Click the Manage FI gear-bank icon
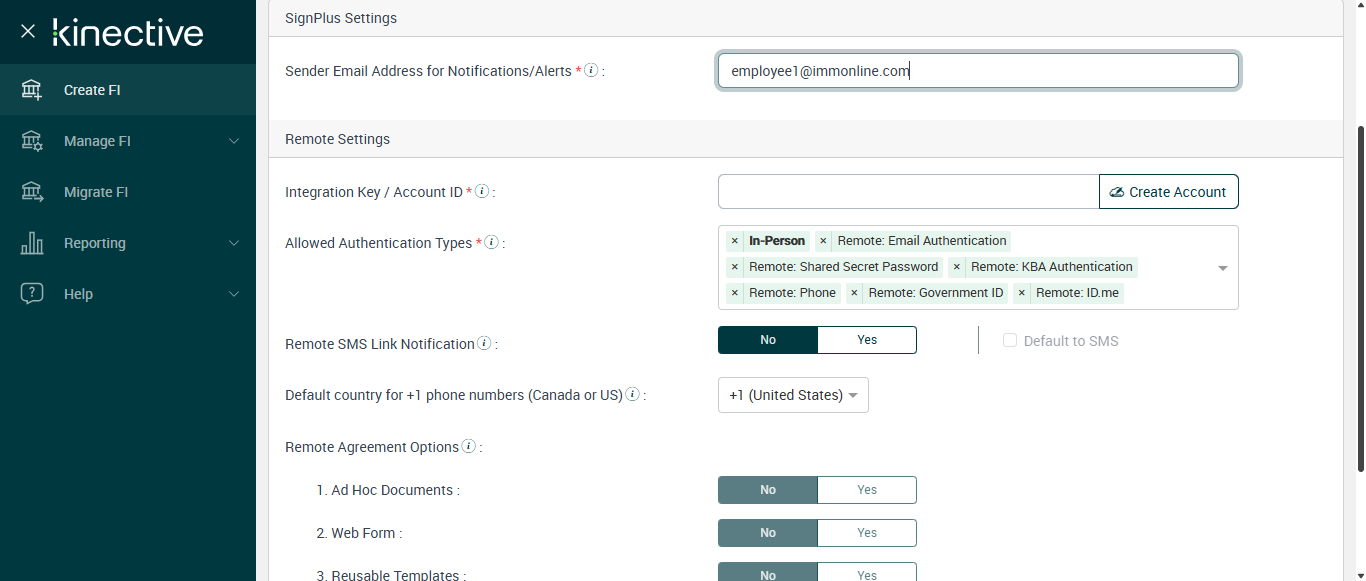 [x=32, y=141]
